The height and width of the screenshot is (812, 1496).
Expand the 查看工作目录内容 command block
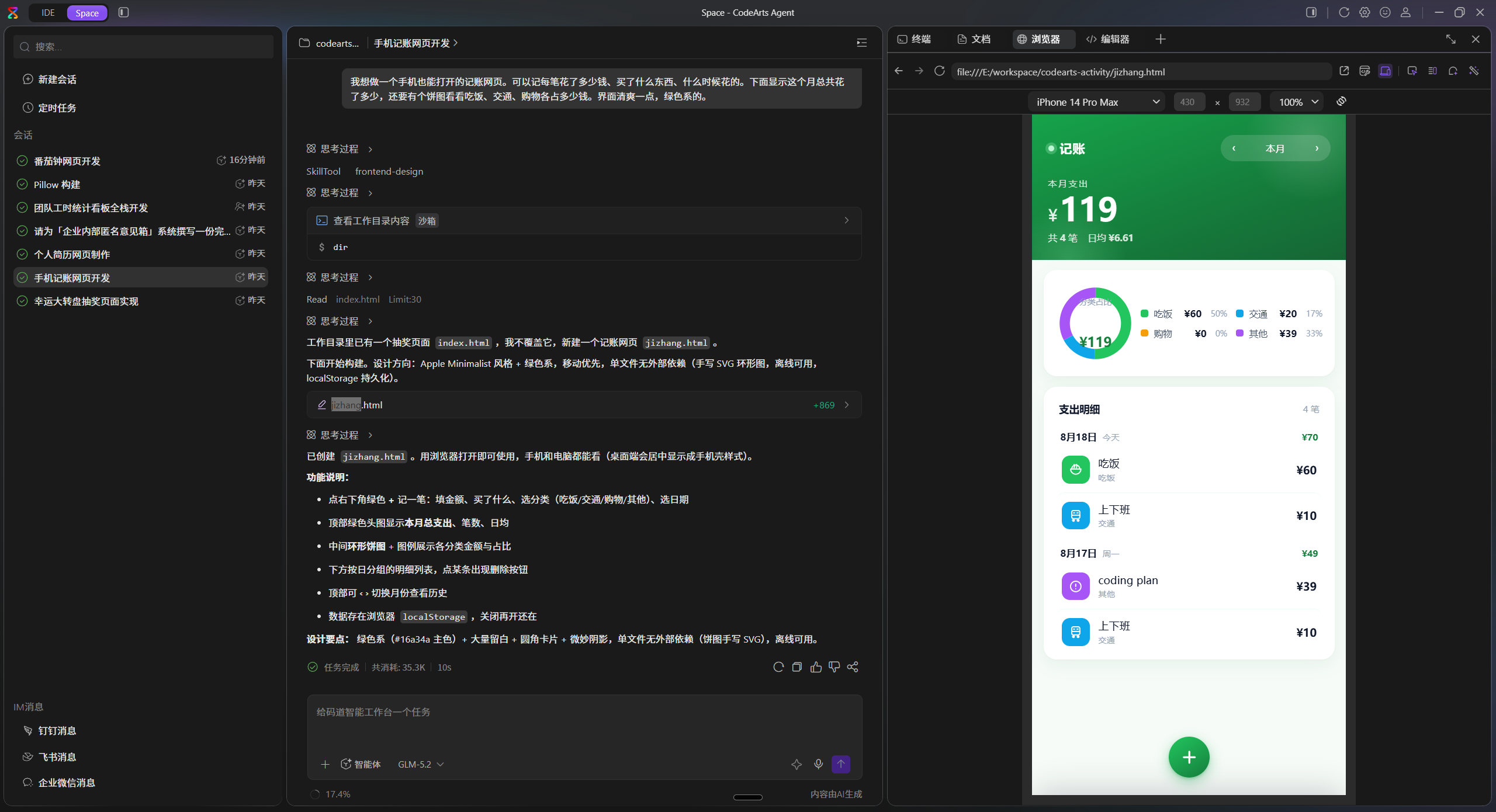click(584, 220)
